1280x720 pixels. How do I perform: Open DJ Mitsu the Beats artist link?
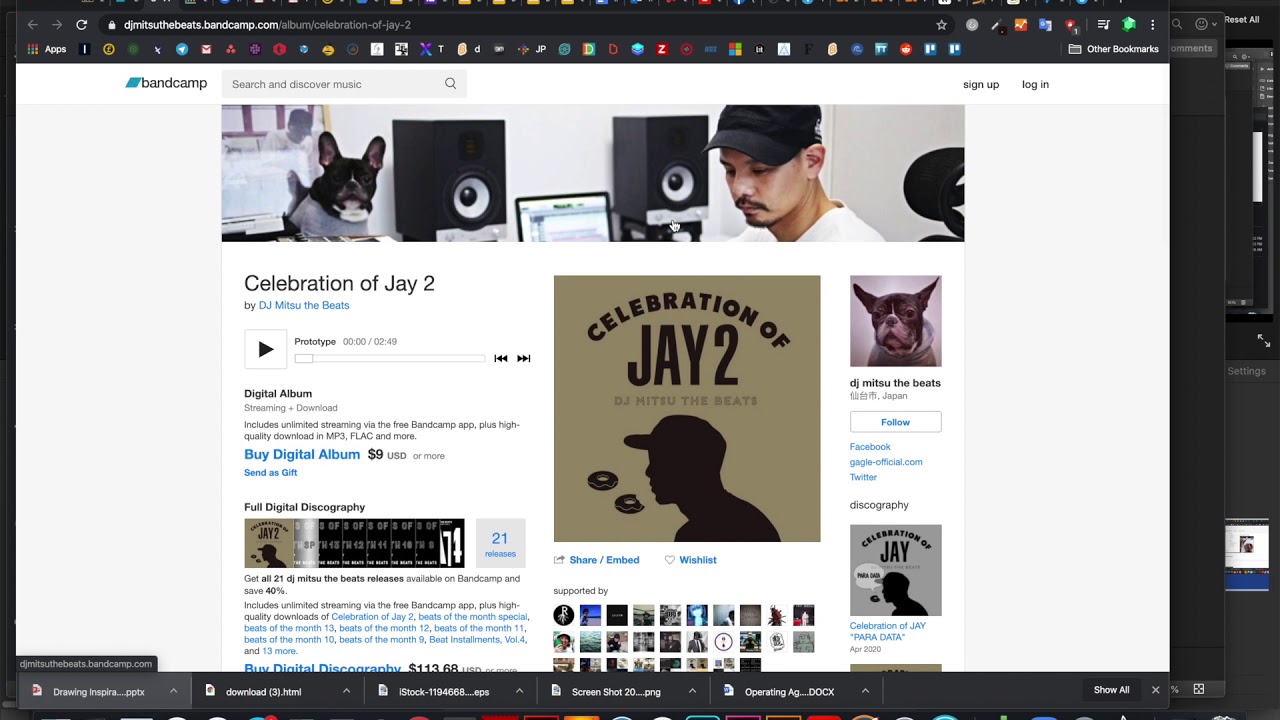(x=304, y=305)
